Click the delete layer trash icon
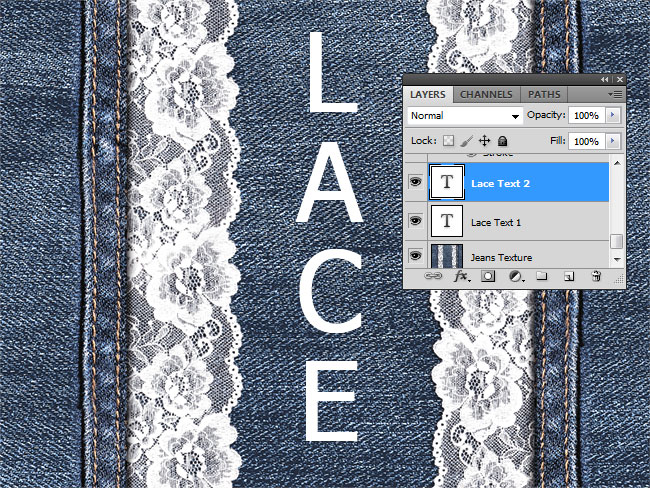The height and width of the screenshot is (488, 650). click(x=596, y=277)
